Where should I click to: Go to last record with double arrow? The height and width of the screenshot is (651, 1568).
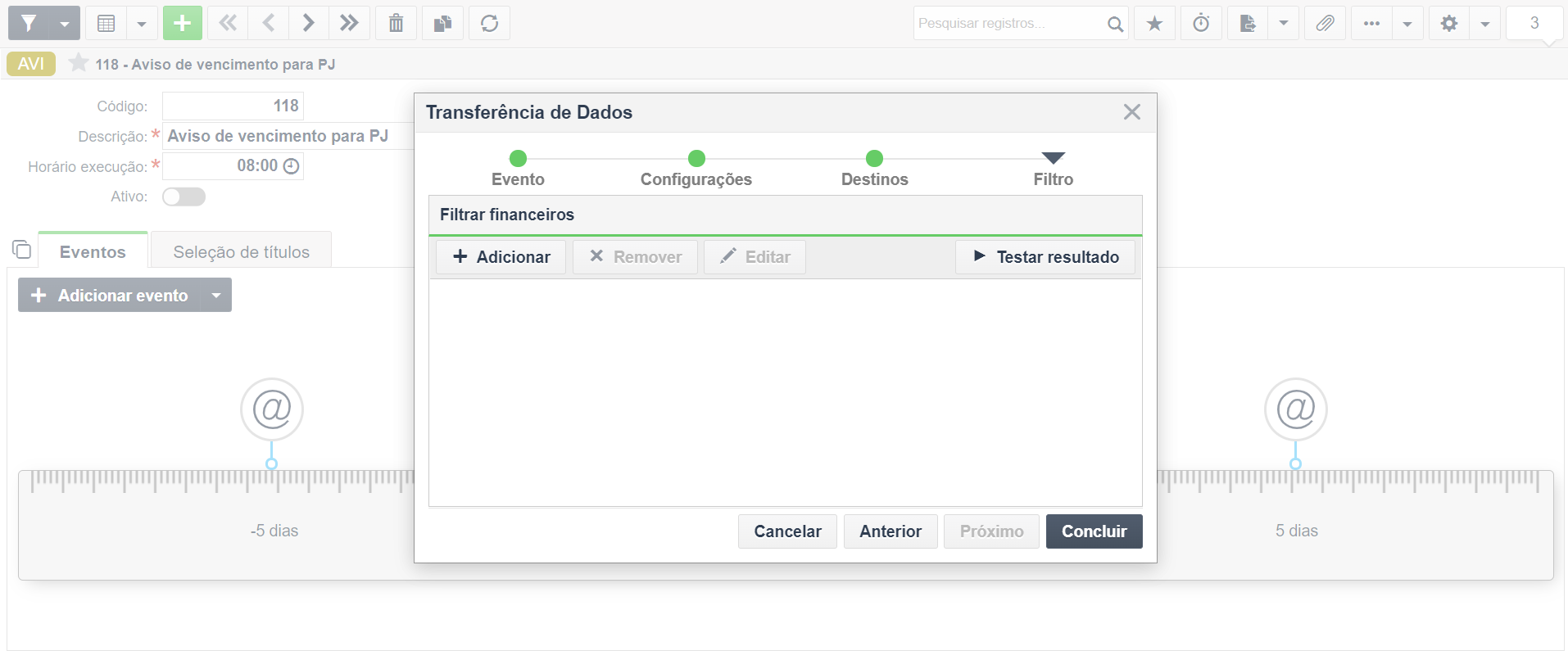coord(349,23)
